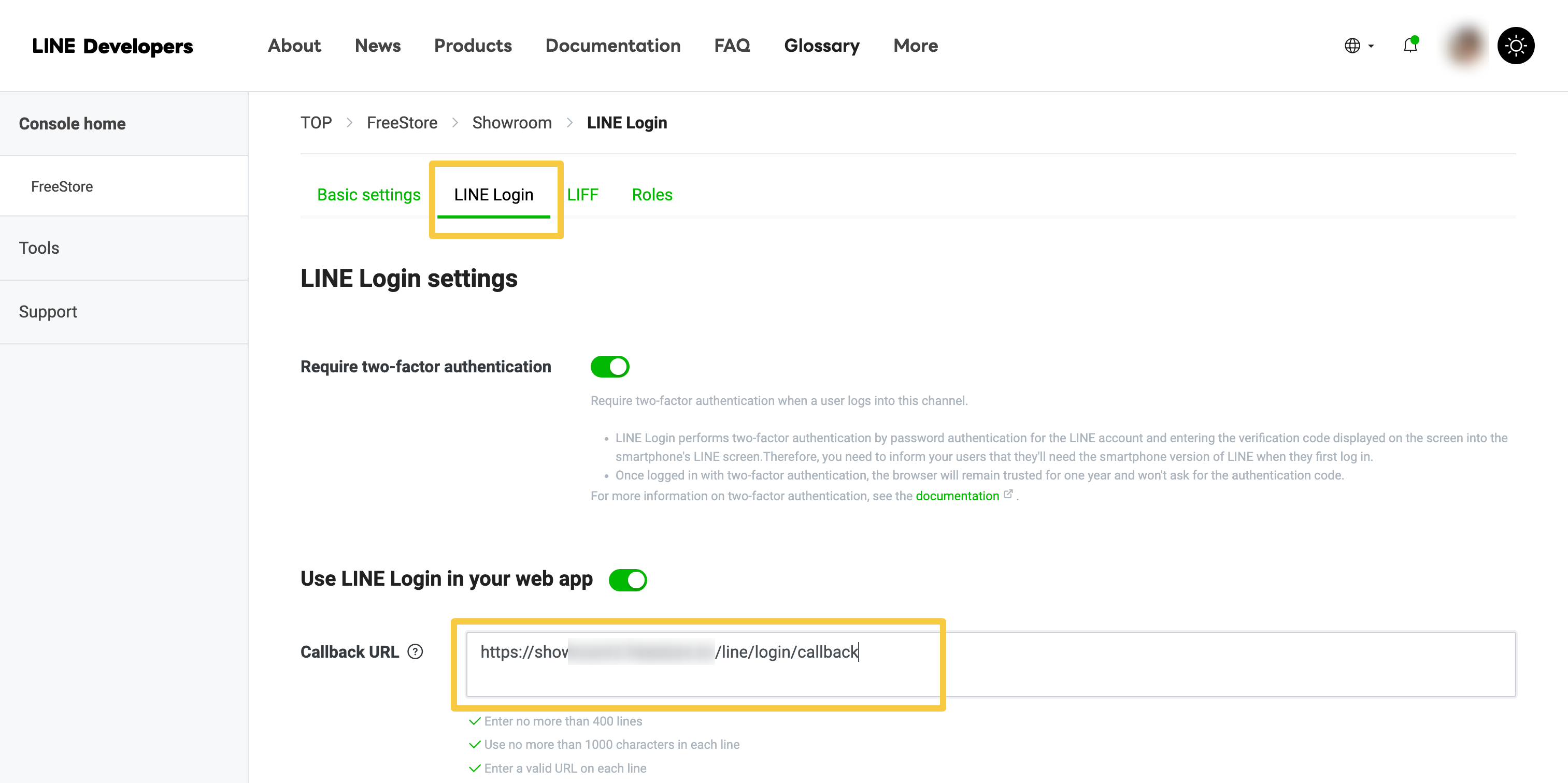The height and width of the screenshot is (783, 1568).
Task: Click the notification bell icon
Action: click(1410, 45)
